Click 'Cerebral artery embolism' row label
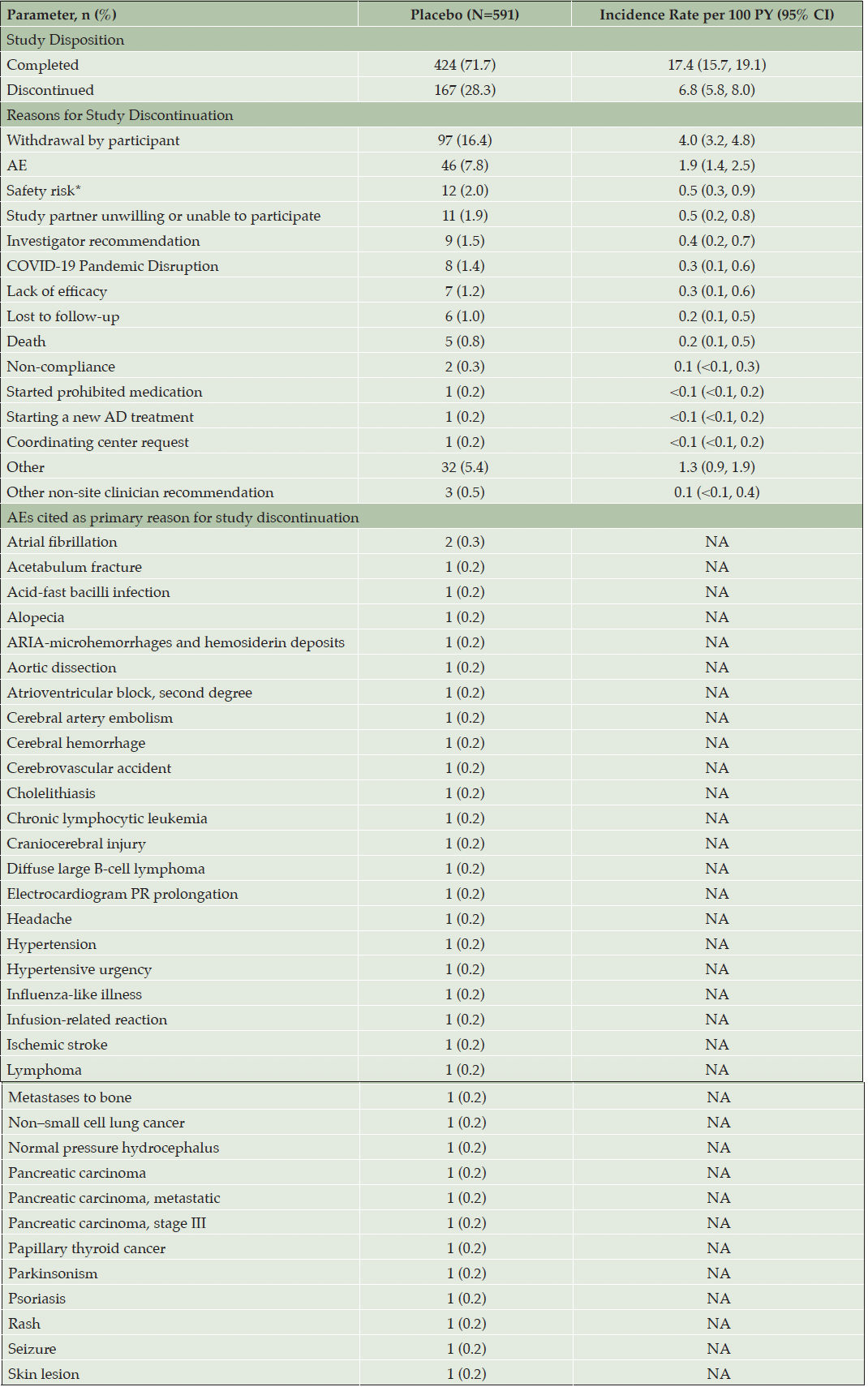 90,718
